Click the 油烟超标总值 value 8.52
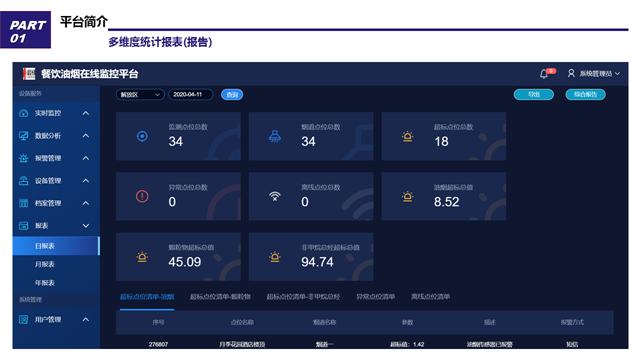Screen dimensions: 640x360 click(x=447, y=202)
